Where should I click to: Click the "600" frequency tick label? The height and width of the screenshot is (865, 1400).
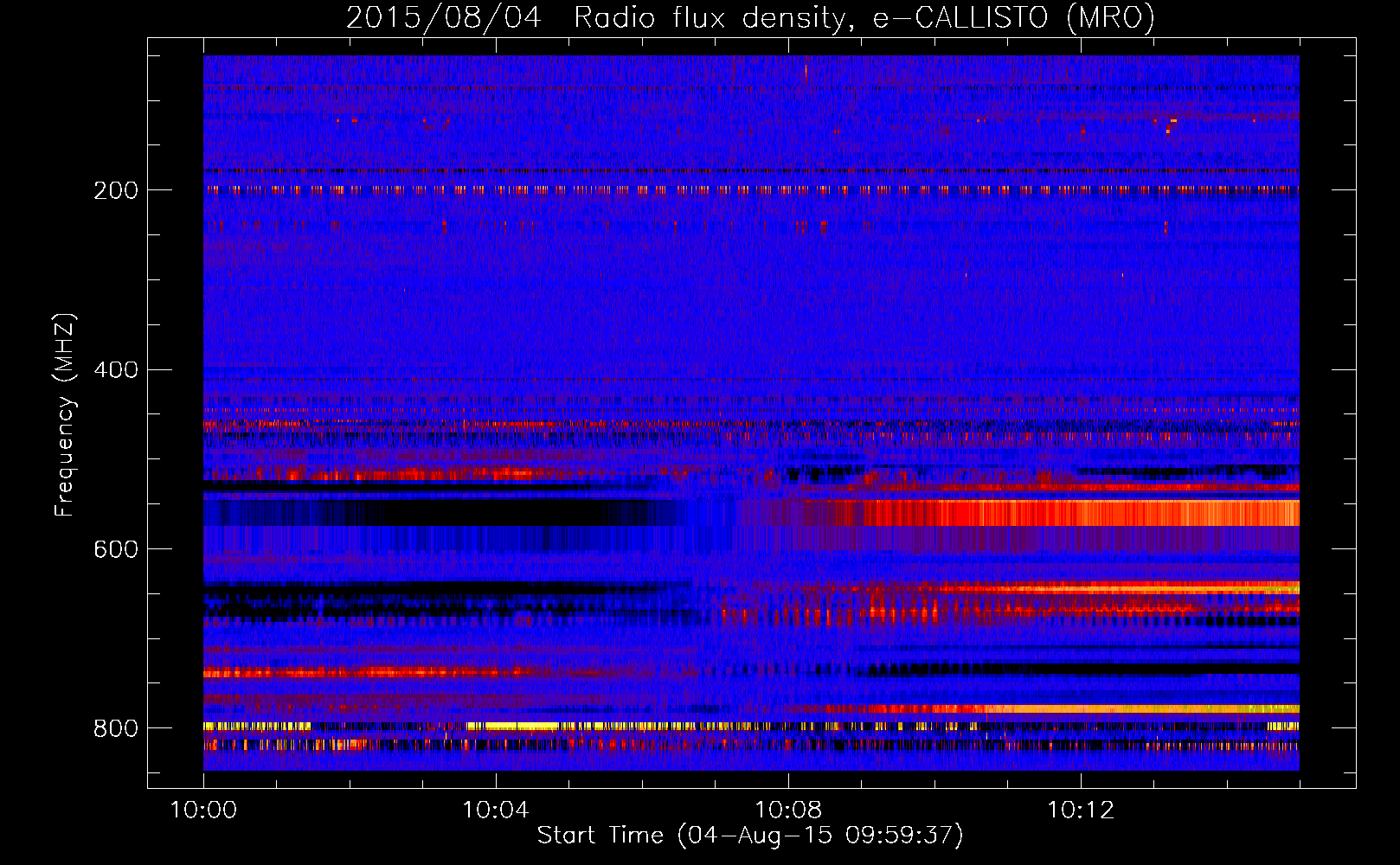(116, 550)
